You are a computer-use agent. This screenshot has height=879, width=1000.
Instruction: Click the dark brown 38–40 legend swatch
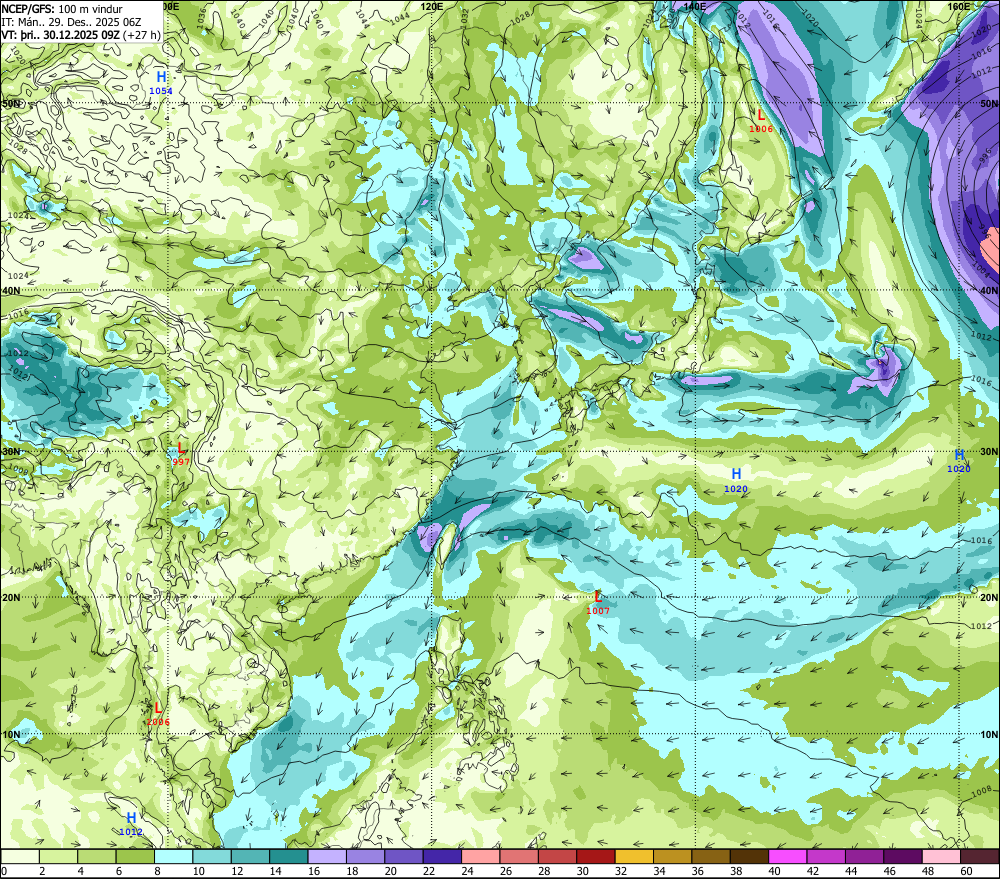click(x=749, y=856)
